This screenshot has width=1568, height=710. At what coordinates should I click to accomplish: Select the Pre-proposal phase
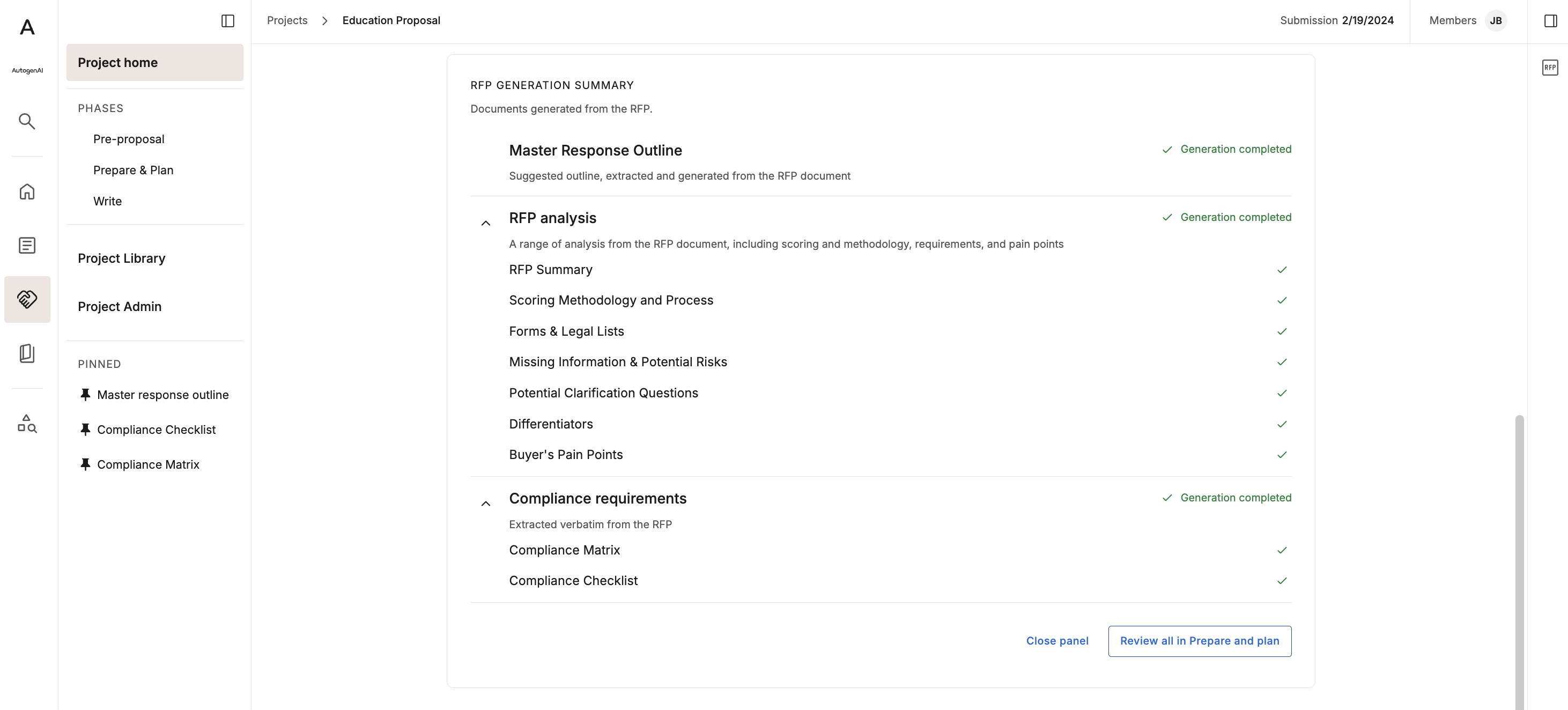129,139
